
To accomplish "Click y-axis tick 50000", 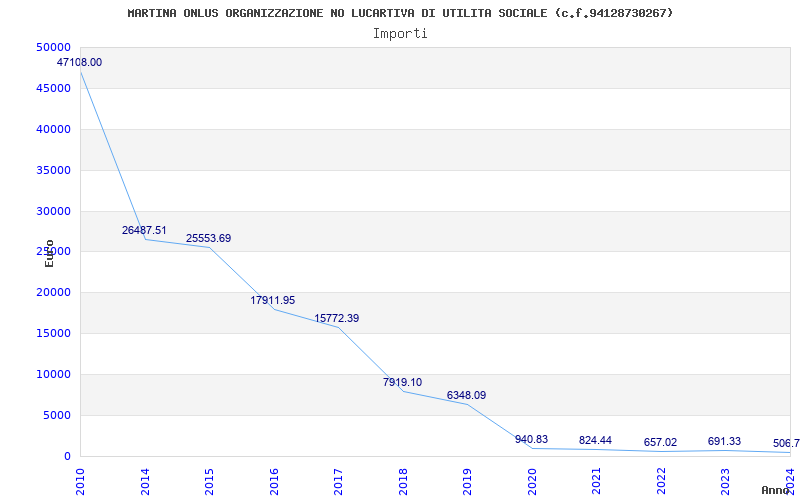I will coord(53,47).
